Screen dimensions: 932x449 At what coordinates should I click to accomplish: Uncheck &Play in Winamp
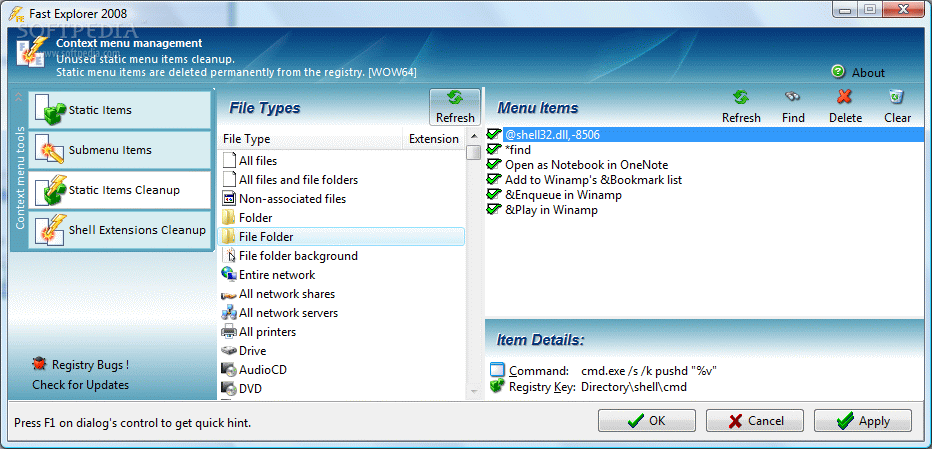pyautogui.click(x=494, y=209)
